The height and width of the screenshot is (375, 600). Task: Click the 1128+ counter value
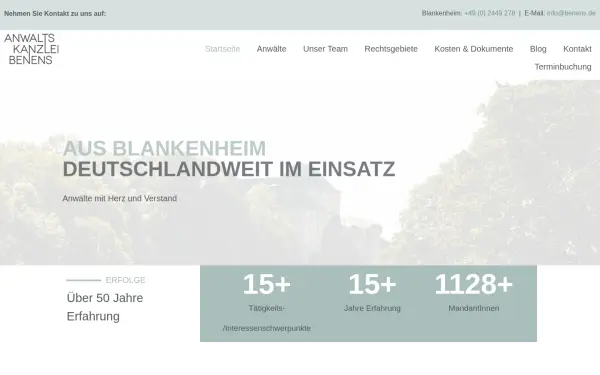point(473,284)
